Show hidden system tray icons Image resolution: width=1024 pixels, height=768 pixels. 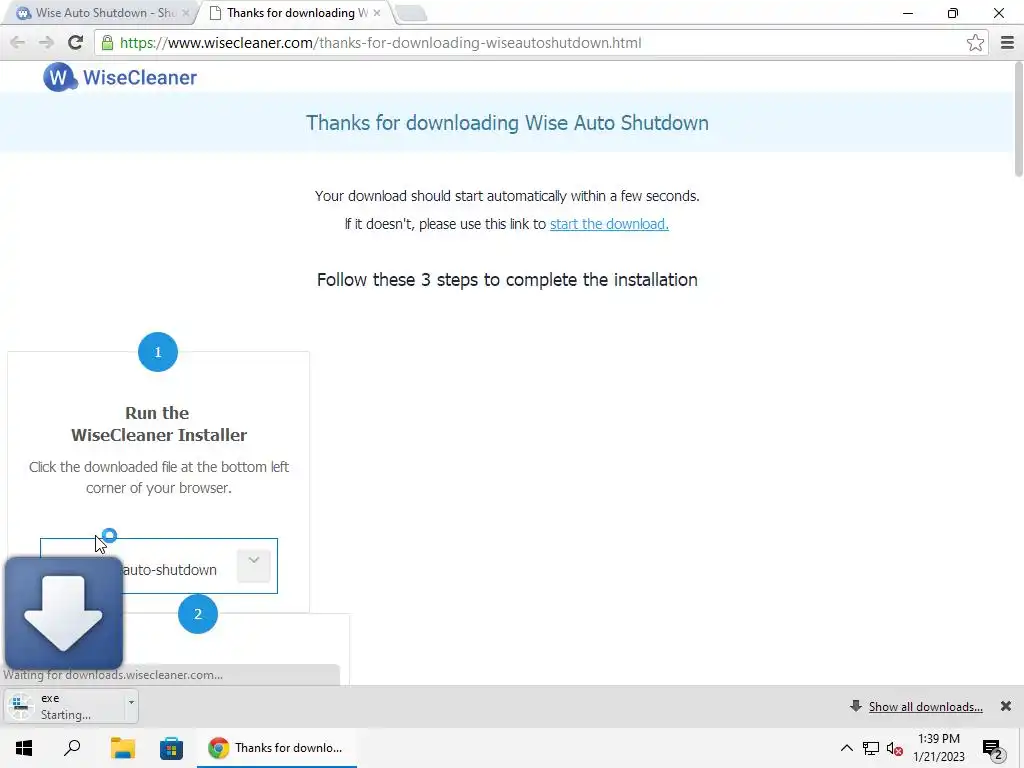pyautogui.click(x=846, y=748)
